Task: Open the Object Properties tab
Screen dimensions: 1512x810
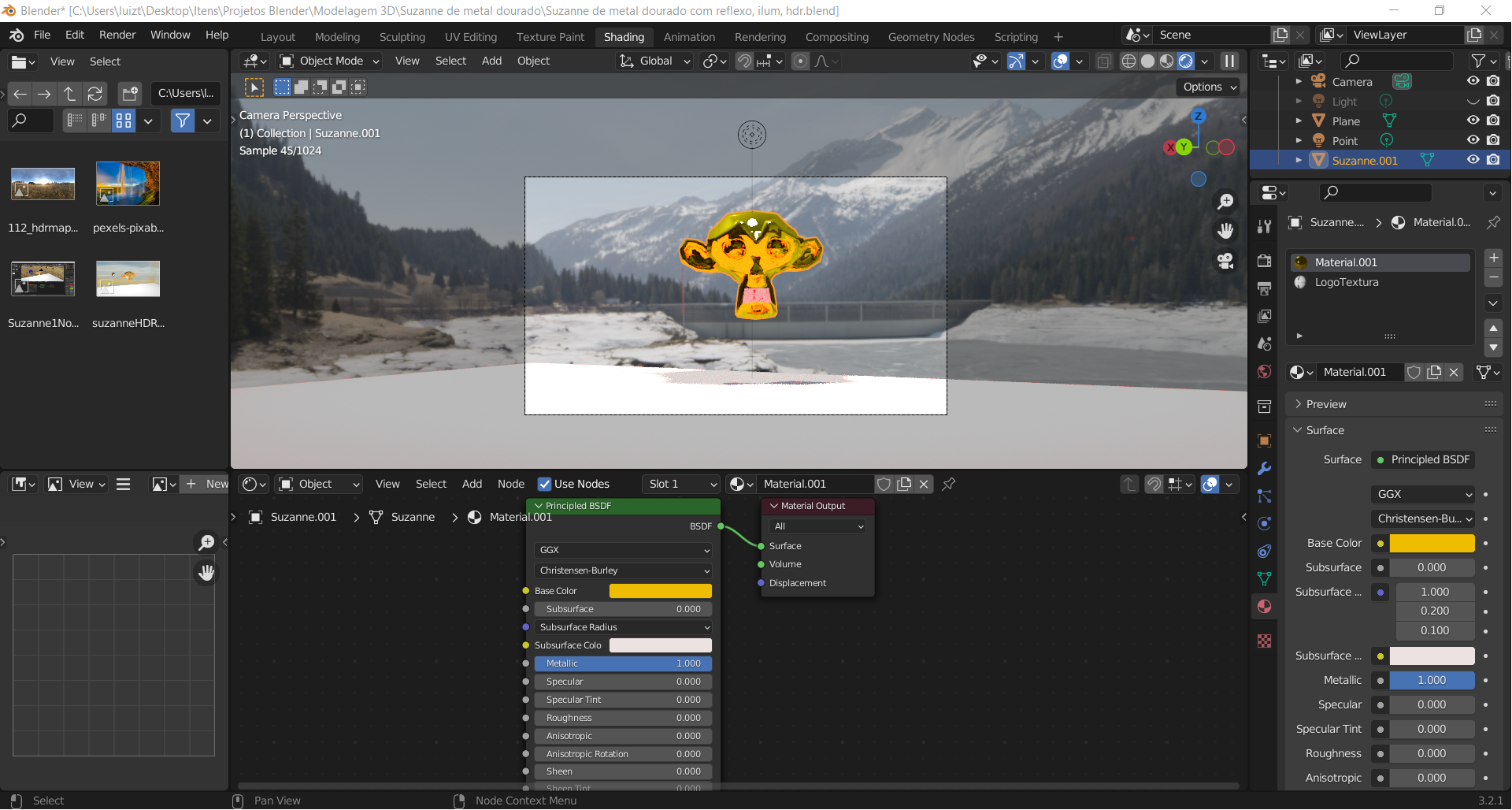Action: pyautogui.click(x=1264, y=441)
